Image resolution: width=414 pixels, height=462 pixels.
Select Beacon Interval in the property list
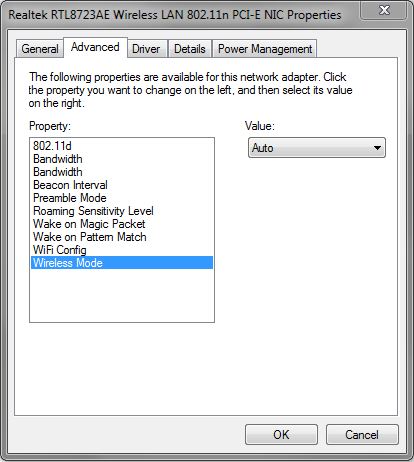pos(122,185)
